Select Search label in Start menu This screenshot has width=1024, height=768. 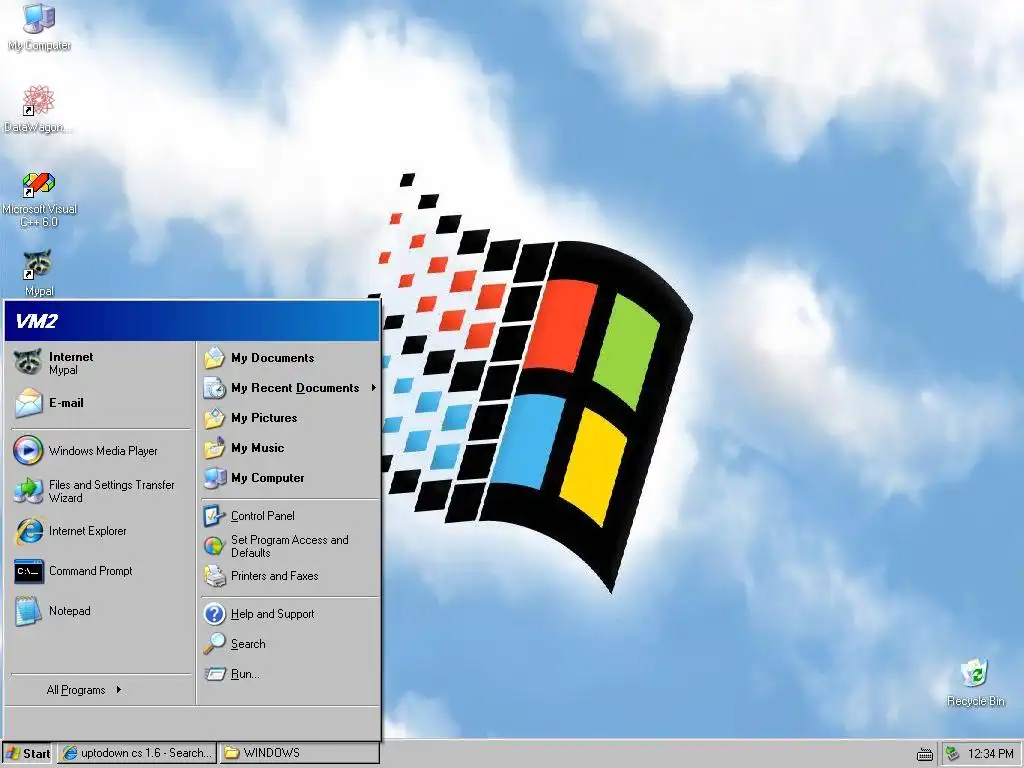coord(248,644)
